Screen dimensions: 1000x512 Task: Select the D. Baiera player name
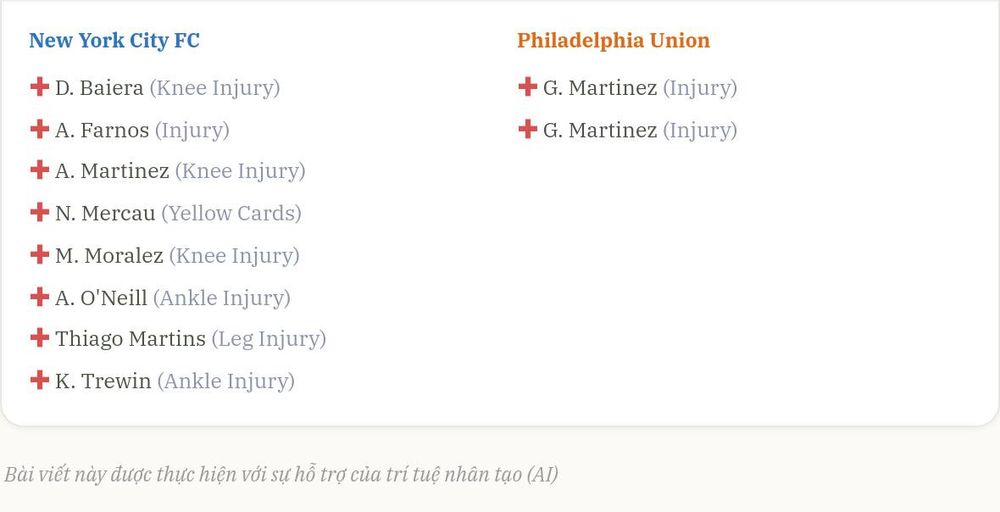(x=99, y=88)
